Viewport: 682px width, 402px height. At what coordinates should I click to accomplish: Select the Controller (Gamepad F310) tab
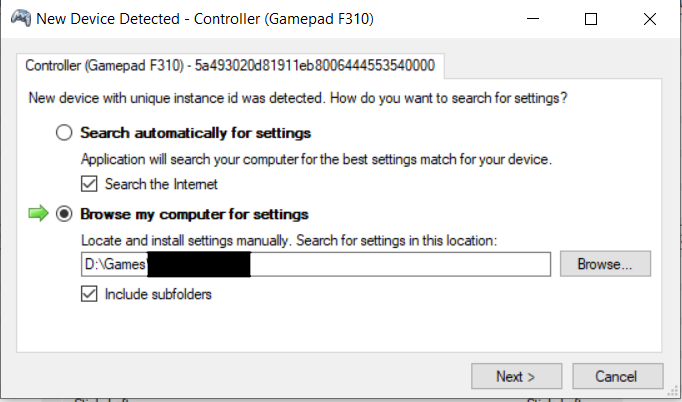coord(230,65)
